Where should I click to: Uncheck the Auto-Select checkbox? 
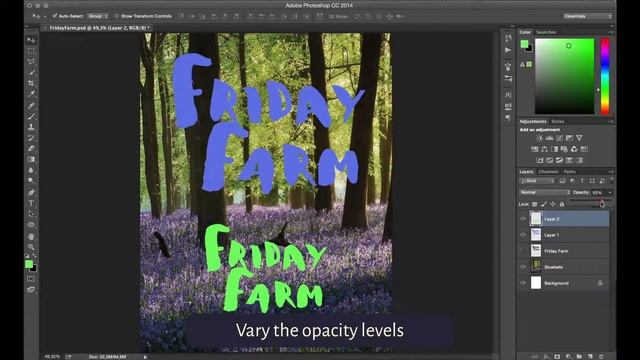point(54,16)
